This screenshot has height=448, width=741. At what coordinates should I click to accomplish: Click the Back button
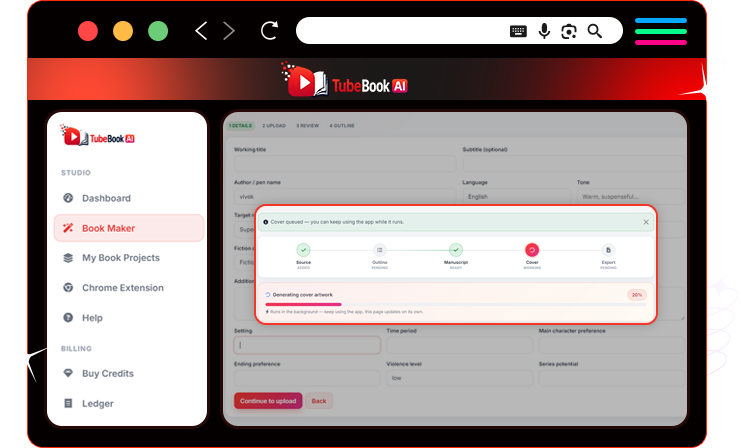tap(319, 401)
